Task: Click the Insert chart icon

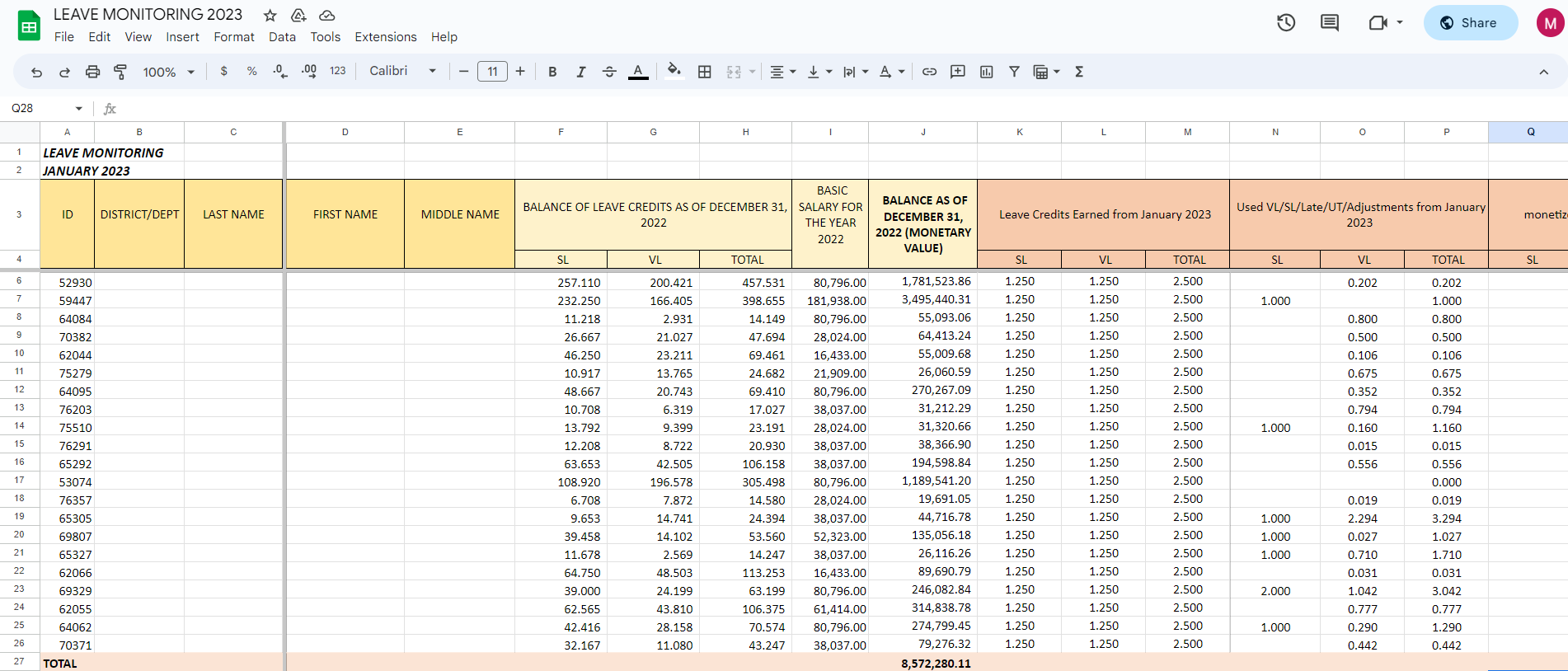Action: [986, 73]
